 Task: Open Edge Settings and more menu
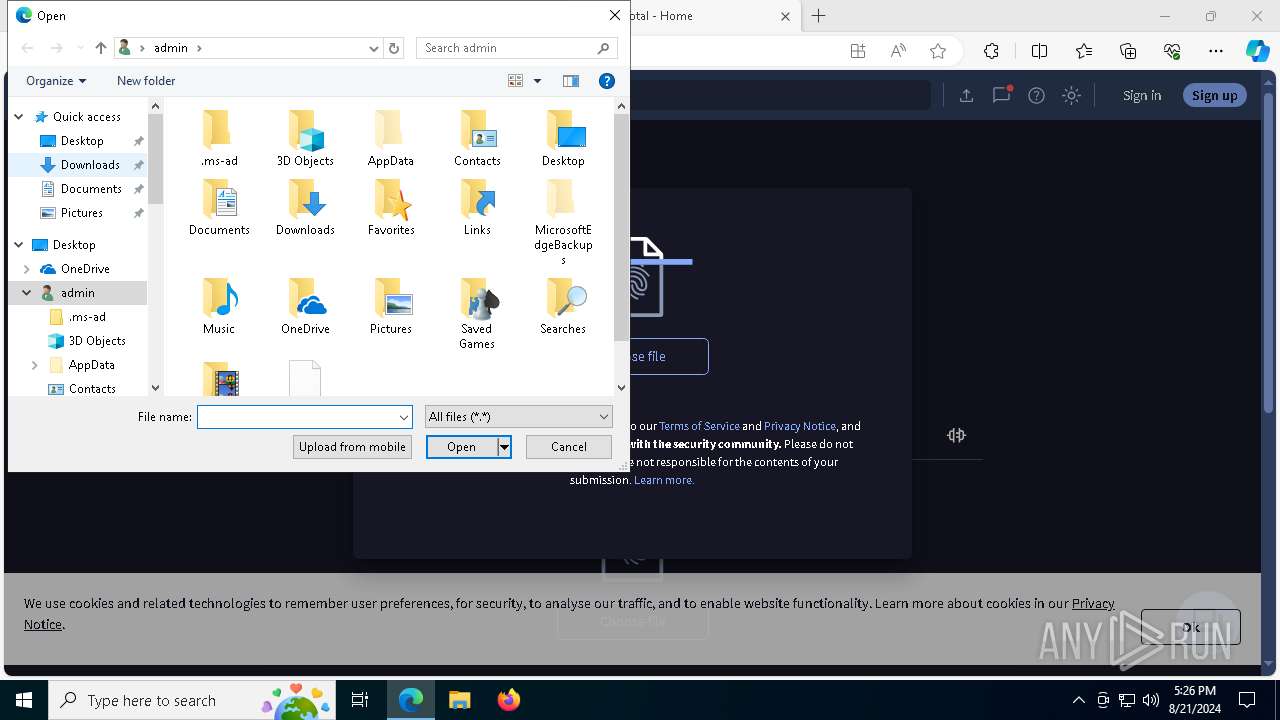point(1216,51)
